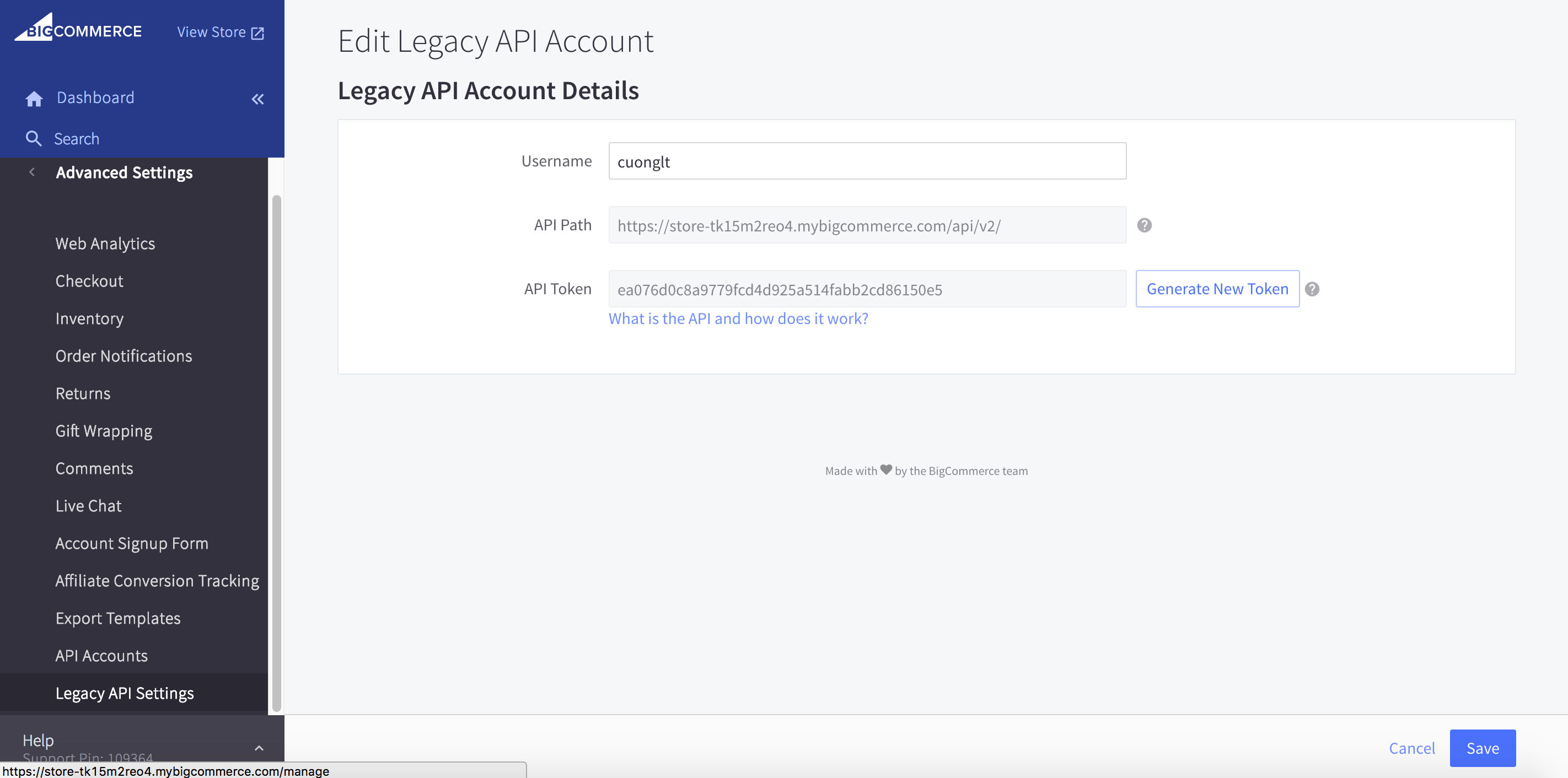The height and width of the screenshot is (778, 1568).
Task: Open Inventory settings
Action: point(89,318)
